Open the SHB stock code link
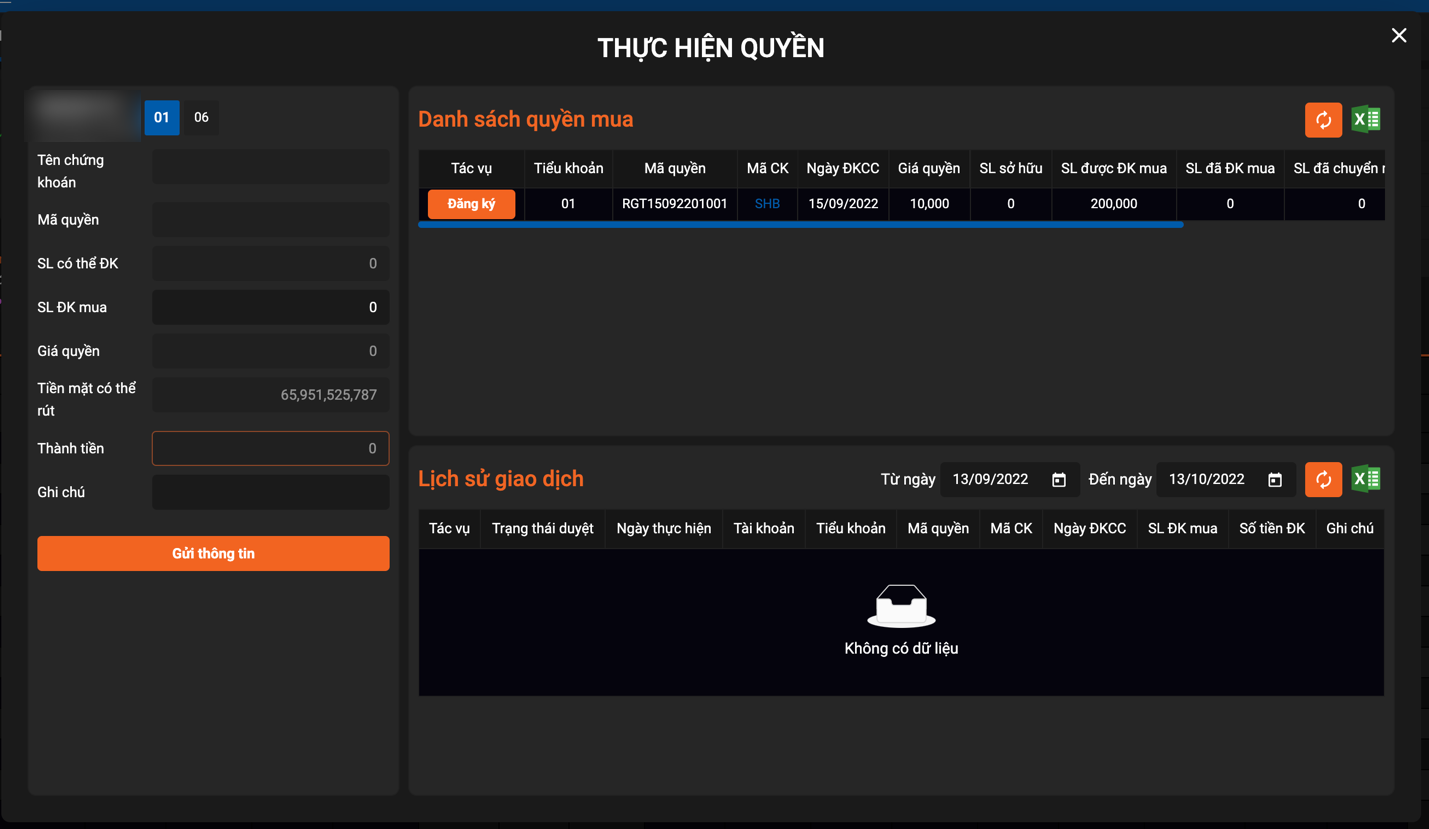This screenshot has width=1429, height=829. tap(767, 204)
